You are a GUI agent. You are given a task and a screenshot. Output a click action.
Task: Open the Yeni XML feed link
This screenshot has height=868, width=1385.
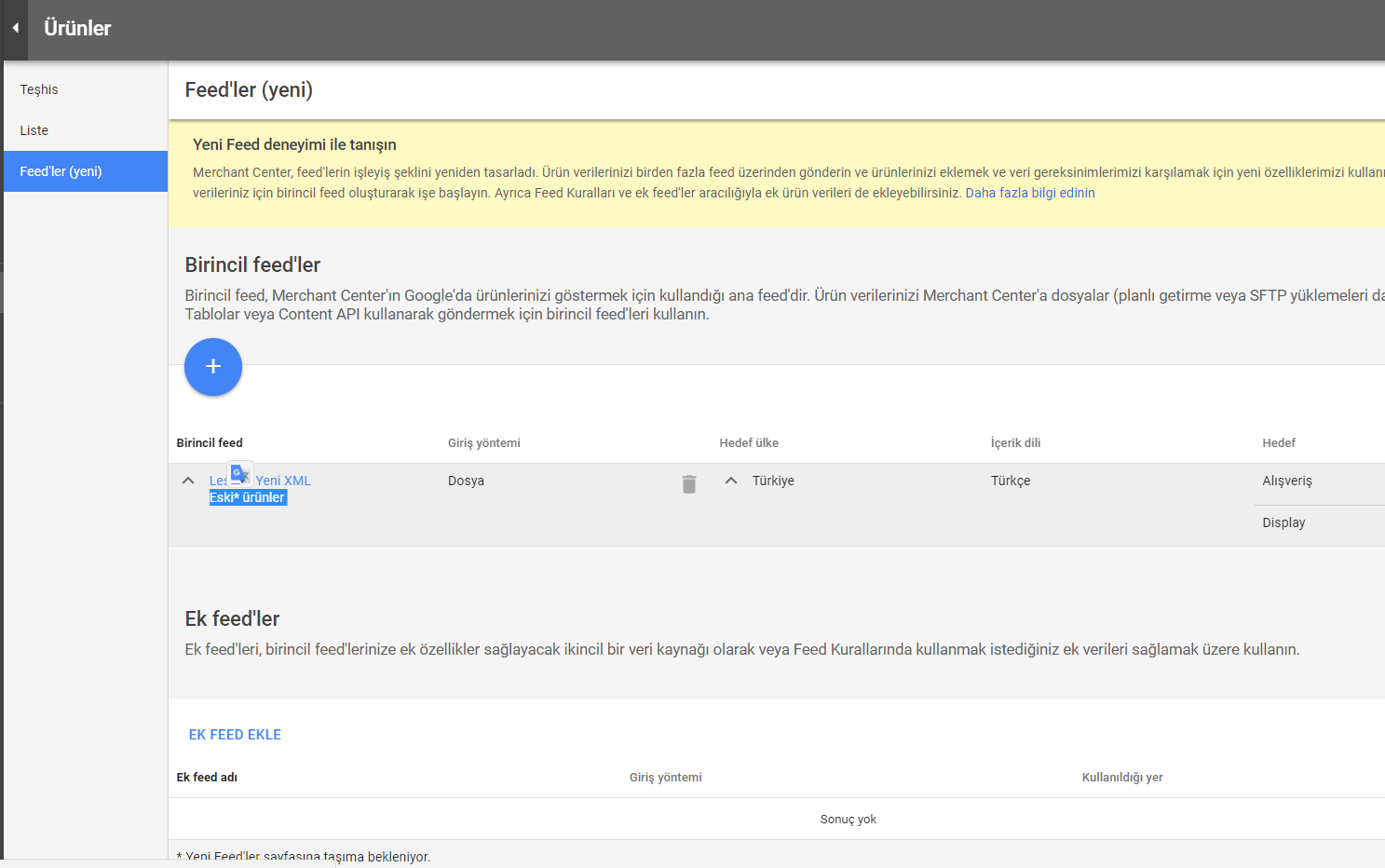pyautogui.click(x=283, y=481)
